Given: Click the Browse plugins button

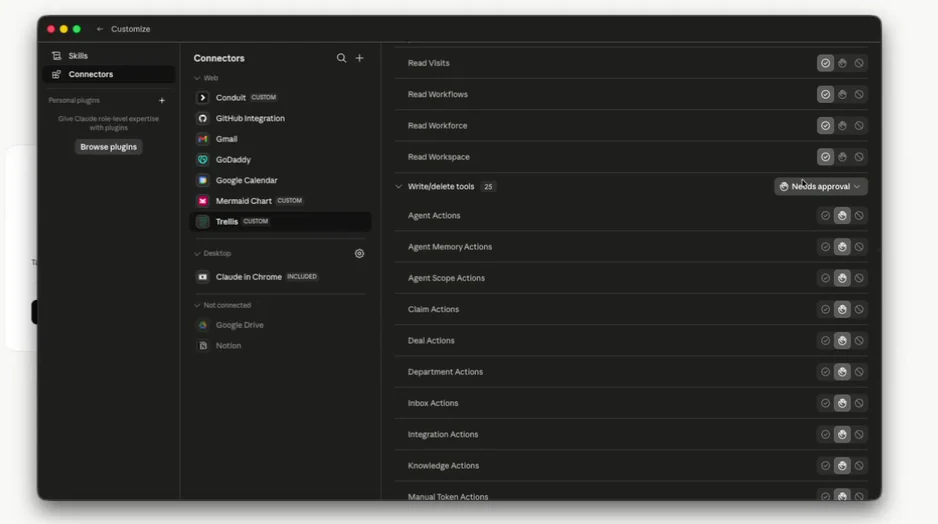Looking at the screenshot, I should click(x=108, y=147).
